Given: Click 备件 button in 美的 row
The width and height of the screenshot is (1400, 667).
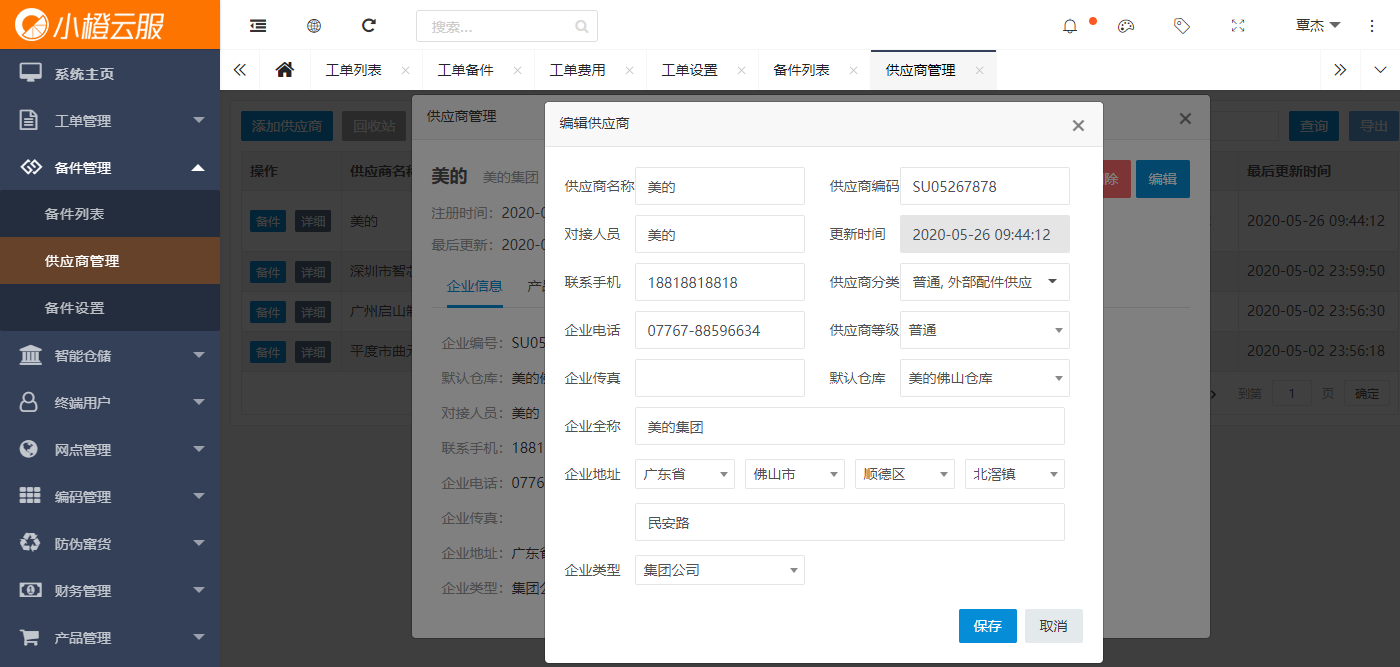Looking at the screenshot, I should (268, 221).
